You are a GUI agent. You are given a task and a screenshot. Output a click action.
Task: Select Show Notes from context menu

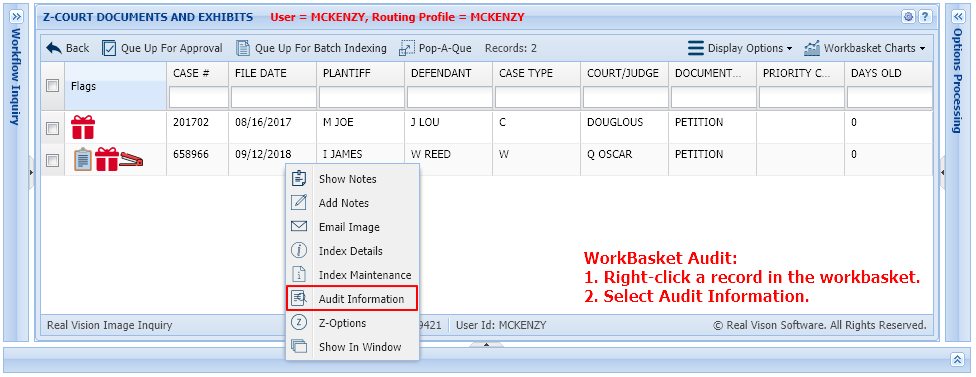point(352,179)
